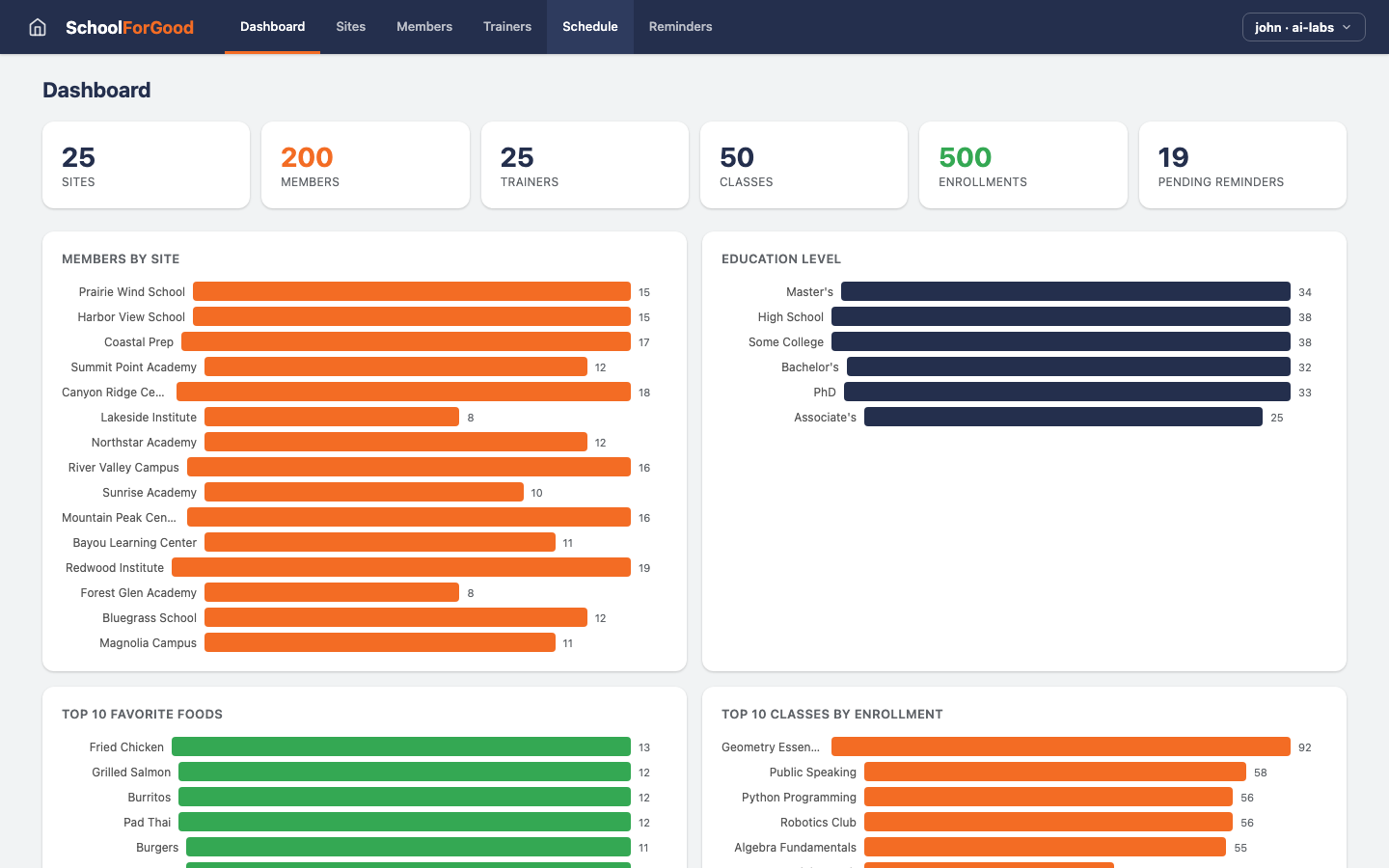Click the 200 MEMBERS stat card
Screen dimensions: 1389x868
tap(365, 164)
